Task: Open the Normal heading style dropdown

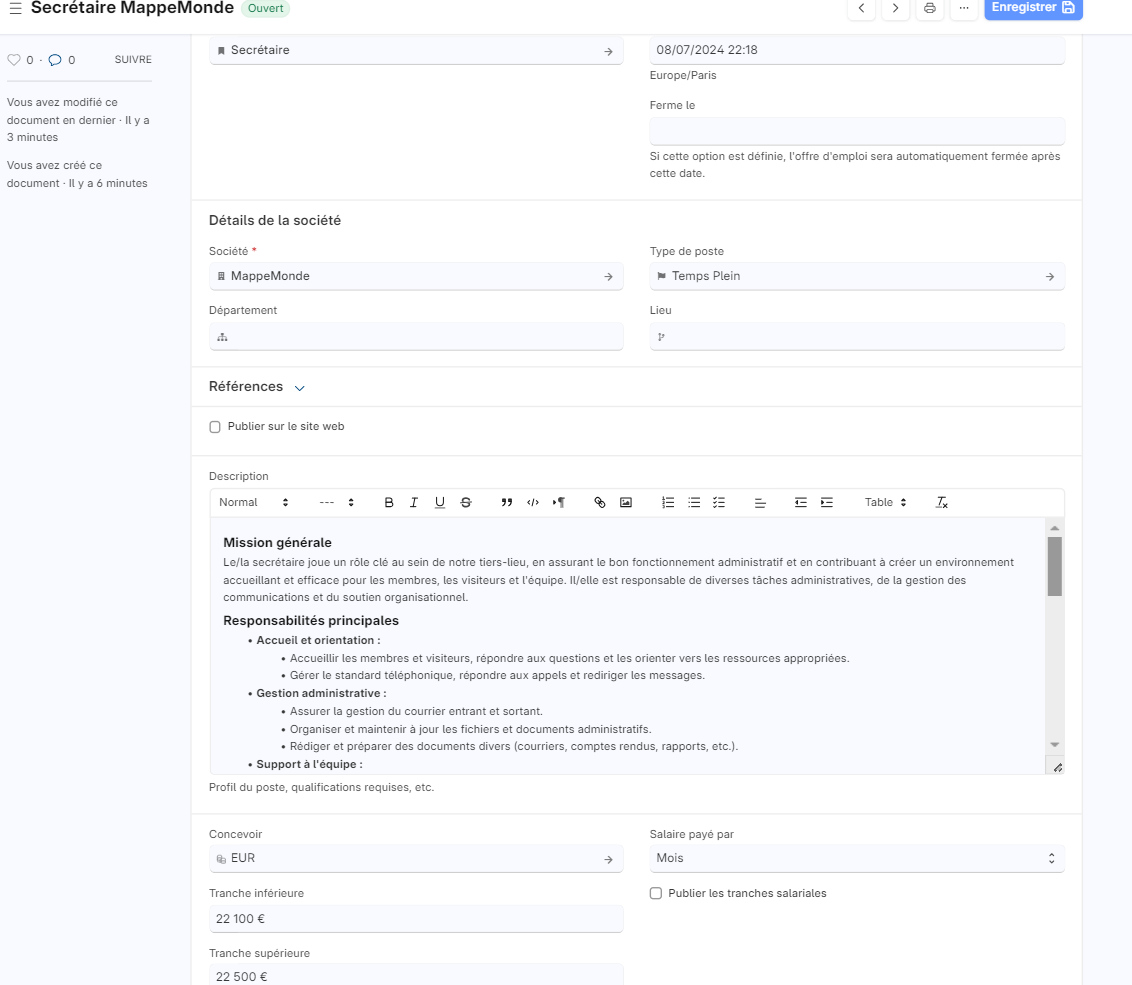Action: [254, 502]
